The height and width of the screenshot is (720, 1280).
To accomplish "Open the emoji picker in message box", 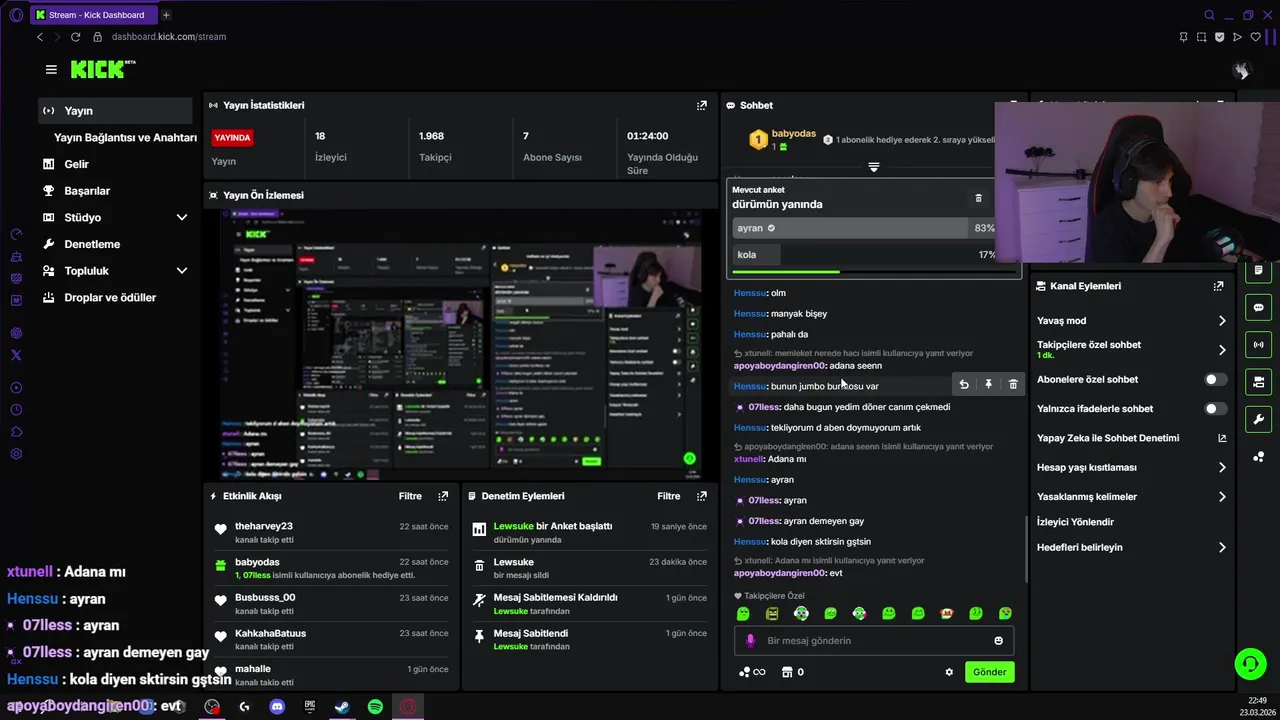I will click(x=998, y=641).
